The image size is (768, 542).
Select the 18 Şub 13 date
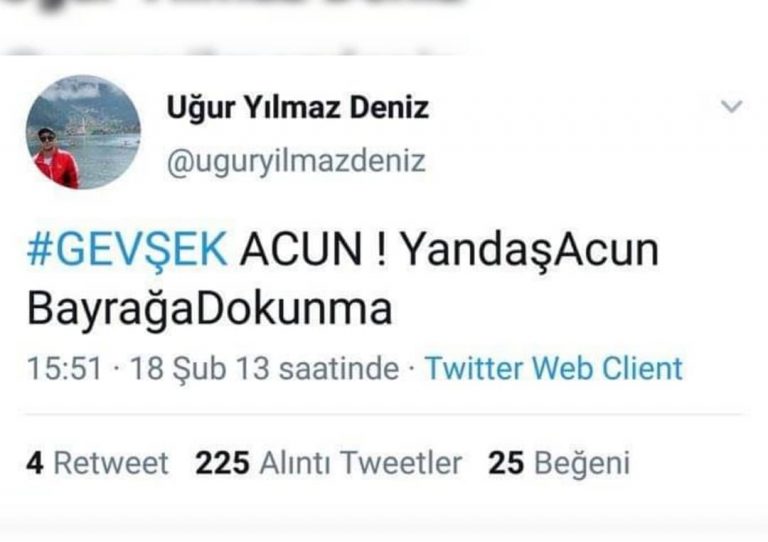200,368
